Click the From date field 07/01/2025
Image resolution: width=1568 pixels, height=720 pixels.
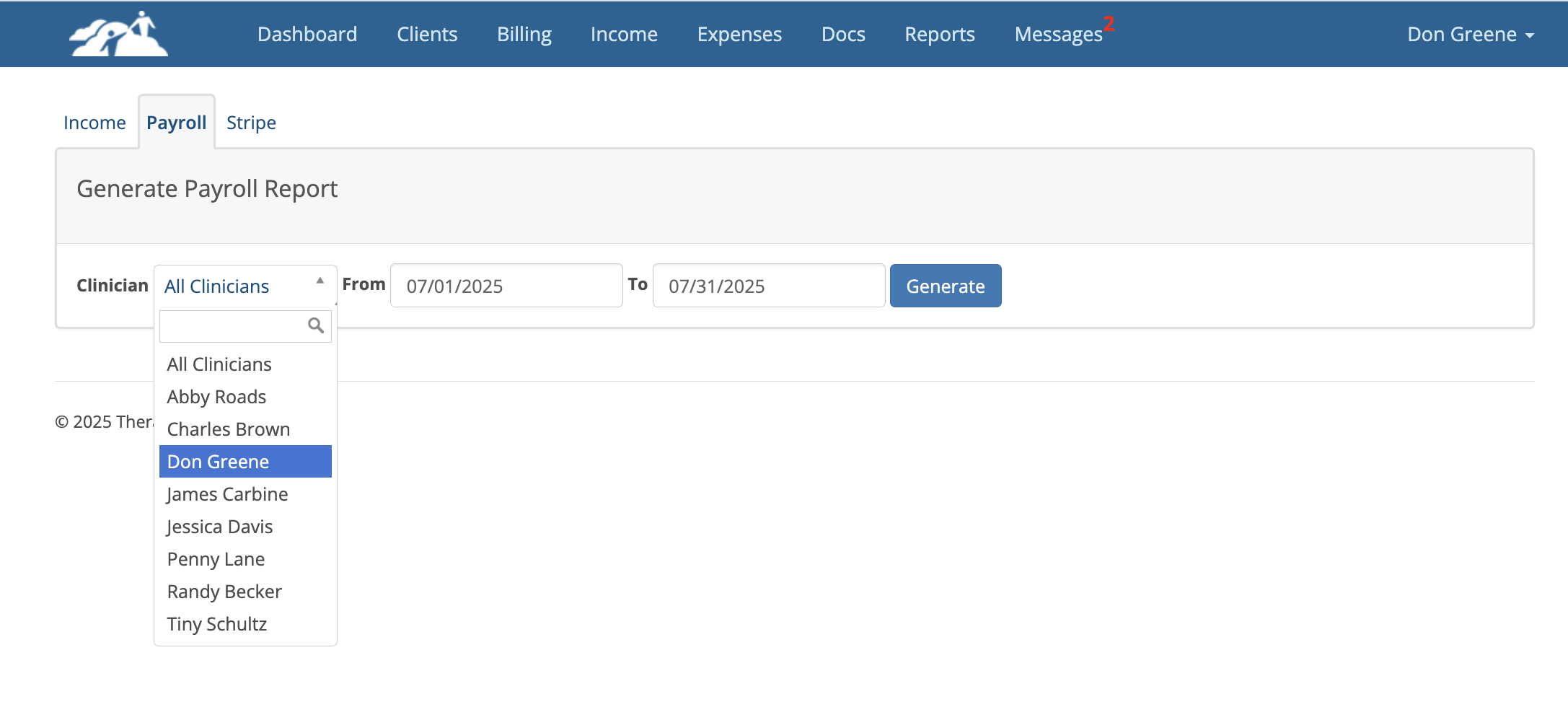[506, 286]
